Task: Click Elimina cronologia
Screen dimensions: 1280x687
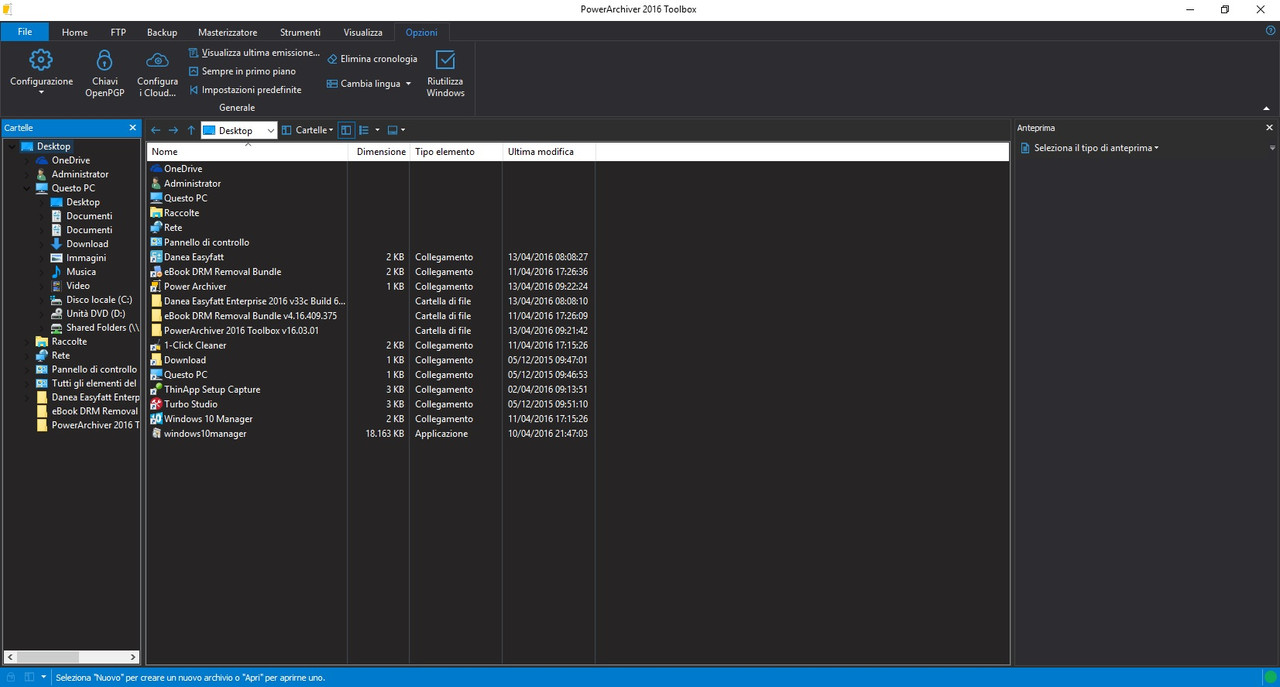Action: tap(372, 59)
